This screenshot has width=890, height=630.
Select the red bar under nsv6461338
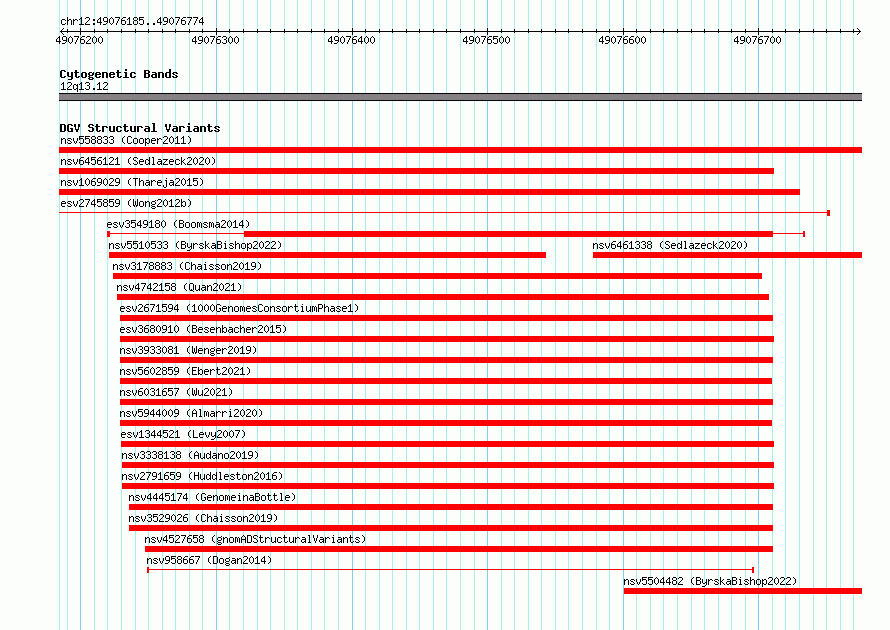(727, 255)
